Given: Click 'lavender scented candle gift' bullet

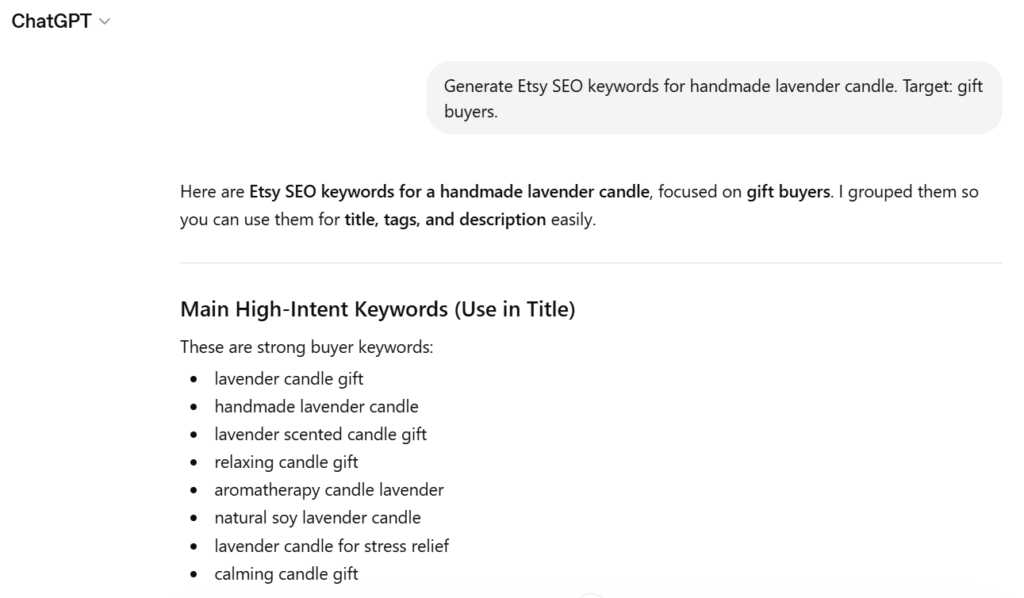Looking at the screenshot, I should tap(320, 434).
